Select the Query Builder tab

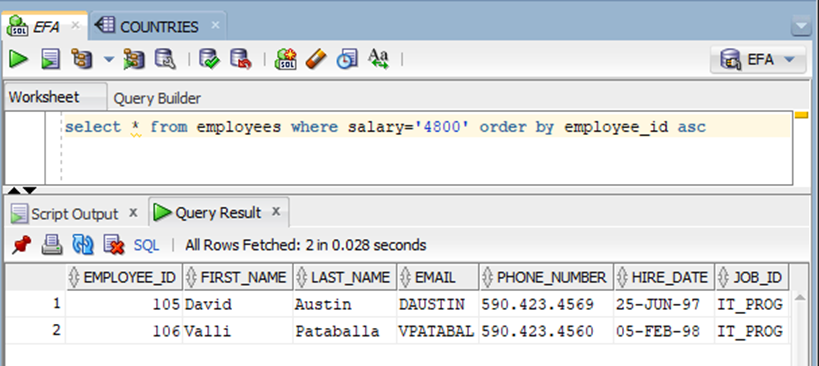157,98
